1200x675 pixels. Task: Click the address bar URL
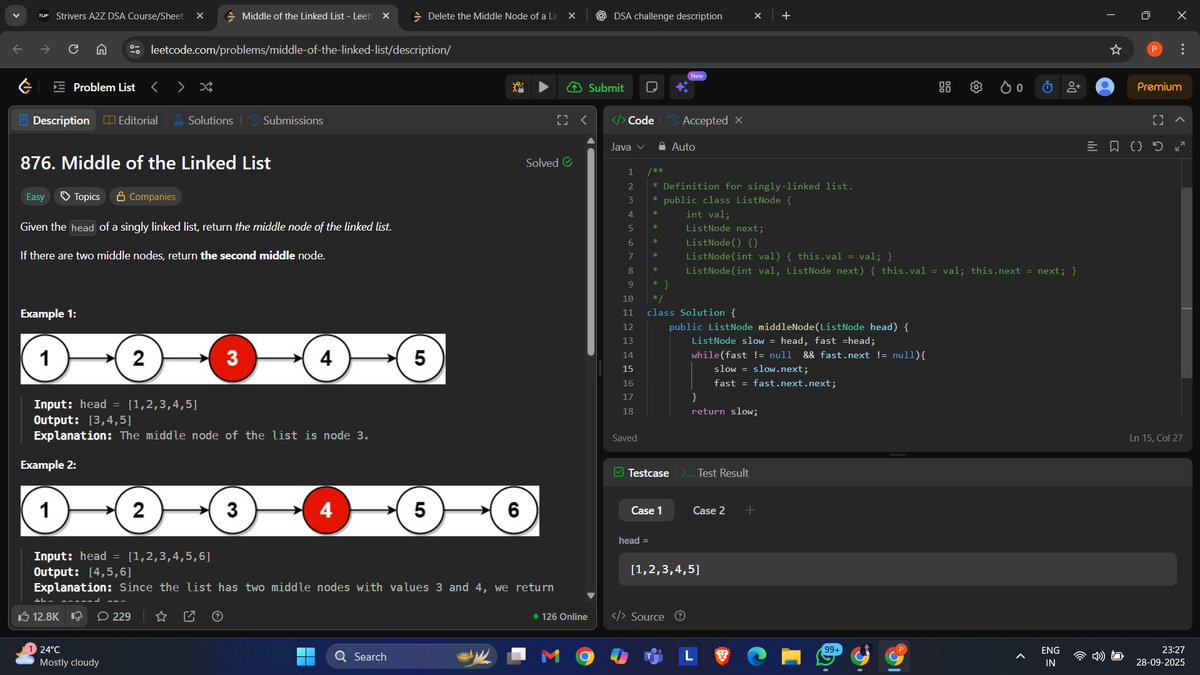300,49
